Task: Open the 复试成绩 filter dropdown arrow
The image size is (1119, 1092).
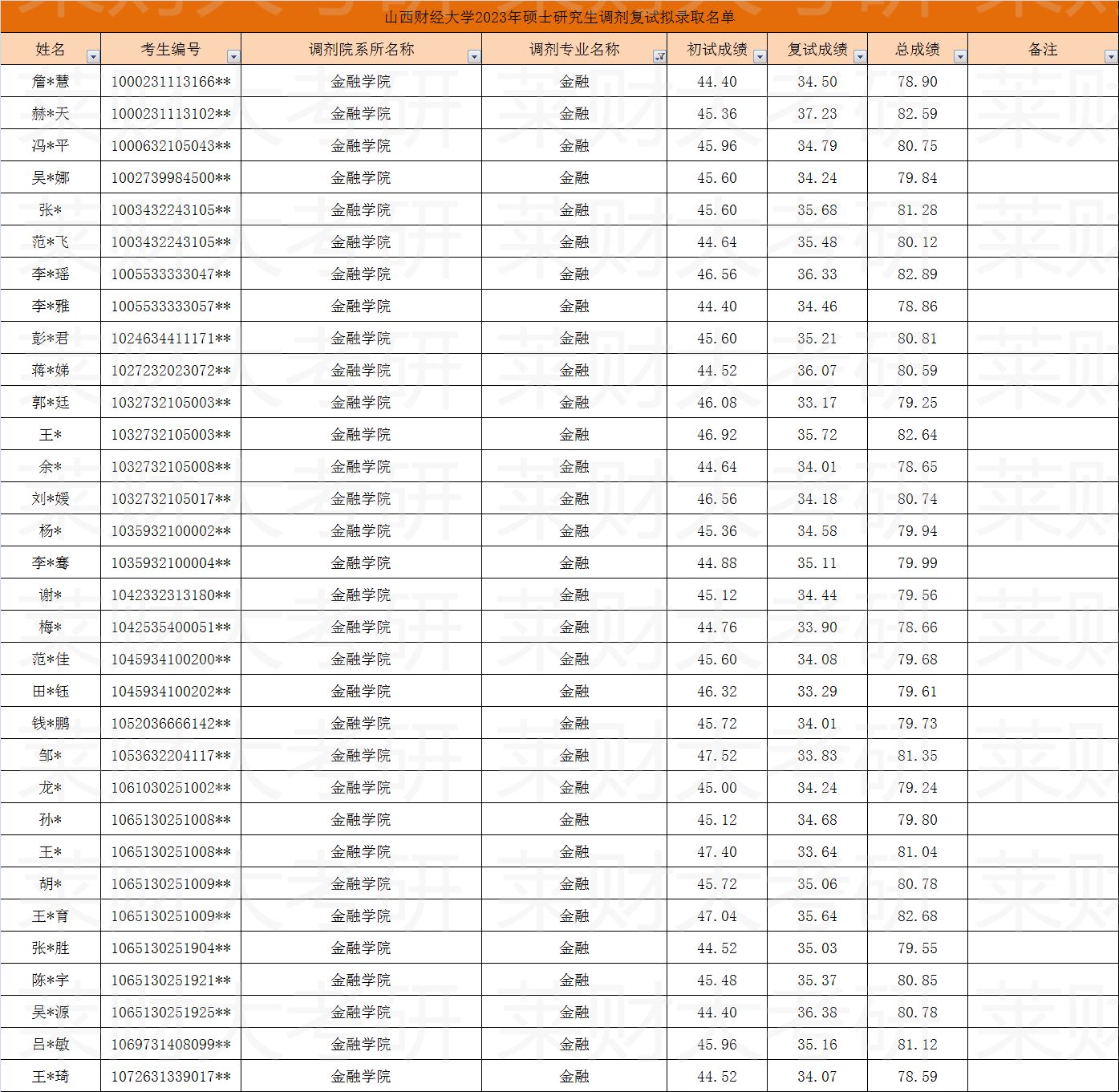Action: [x=860, y=57]
